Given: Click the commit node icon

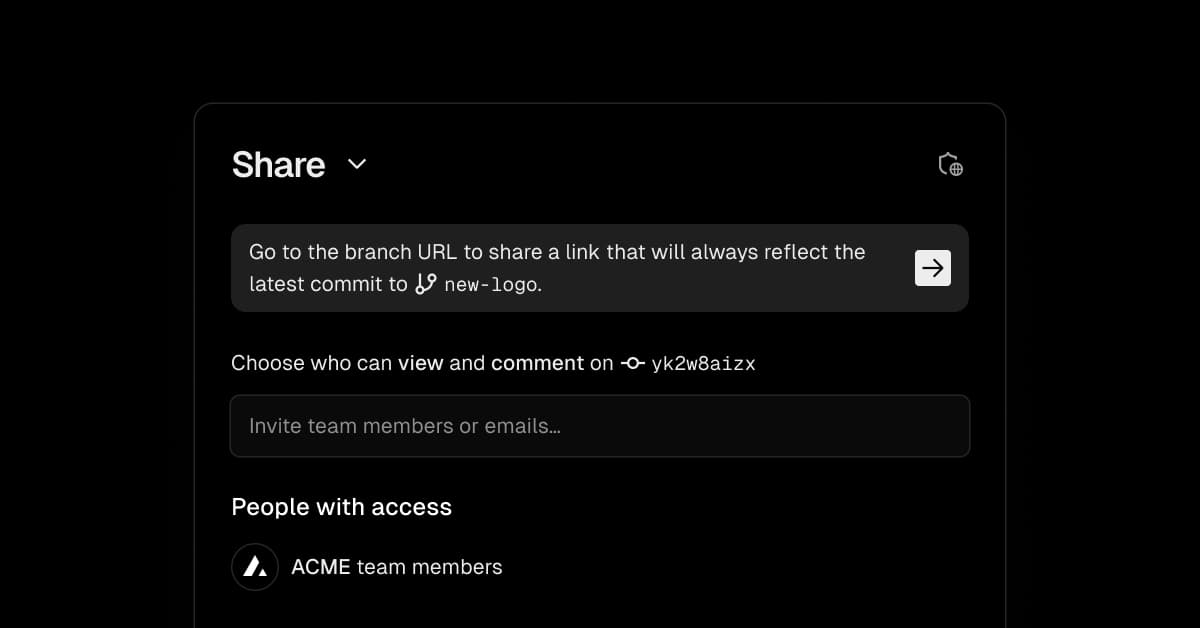Looking at the screenshot, I should click(x=632, y=363).
